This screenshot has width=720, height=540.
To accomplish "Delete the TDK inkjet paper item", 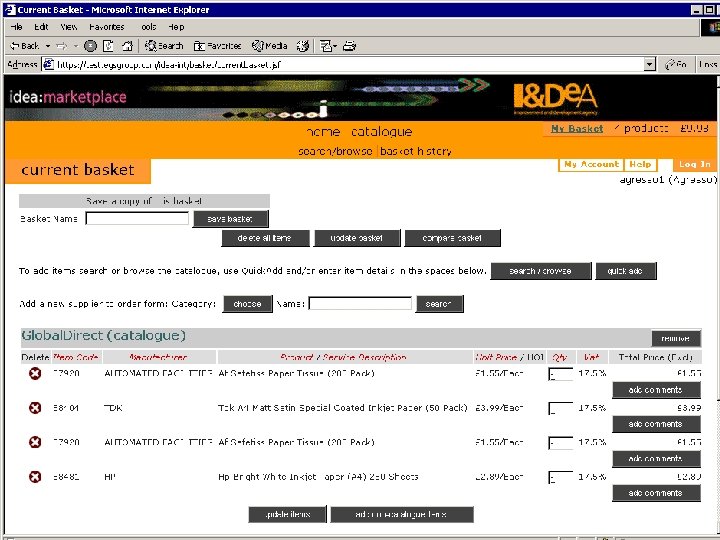I will [35, 408].
